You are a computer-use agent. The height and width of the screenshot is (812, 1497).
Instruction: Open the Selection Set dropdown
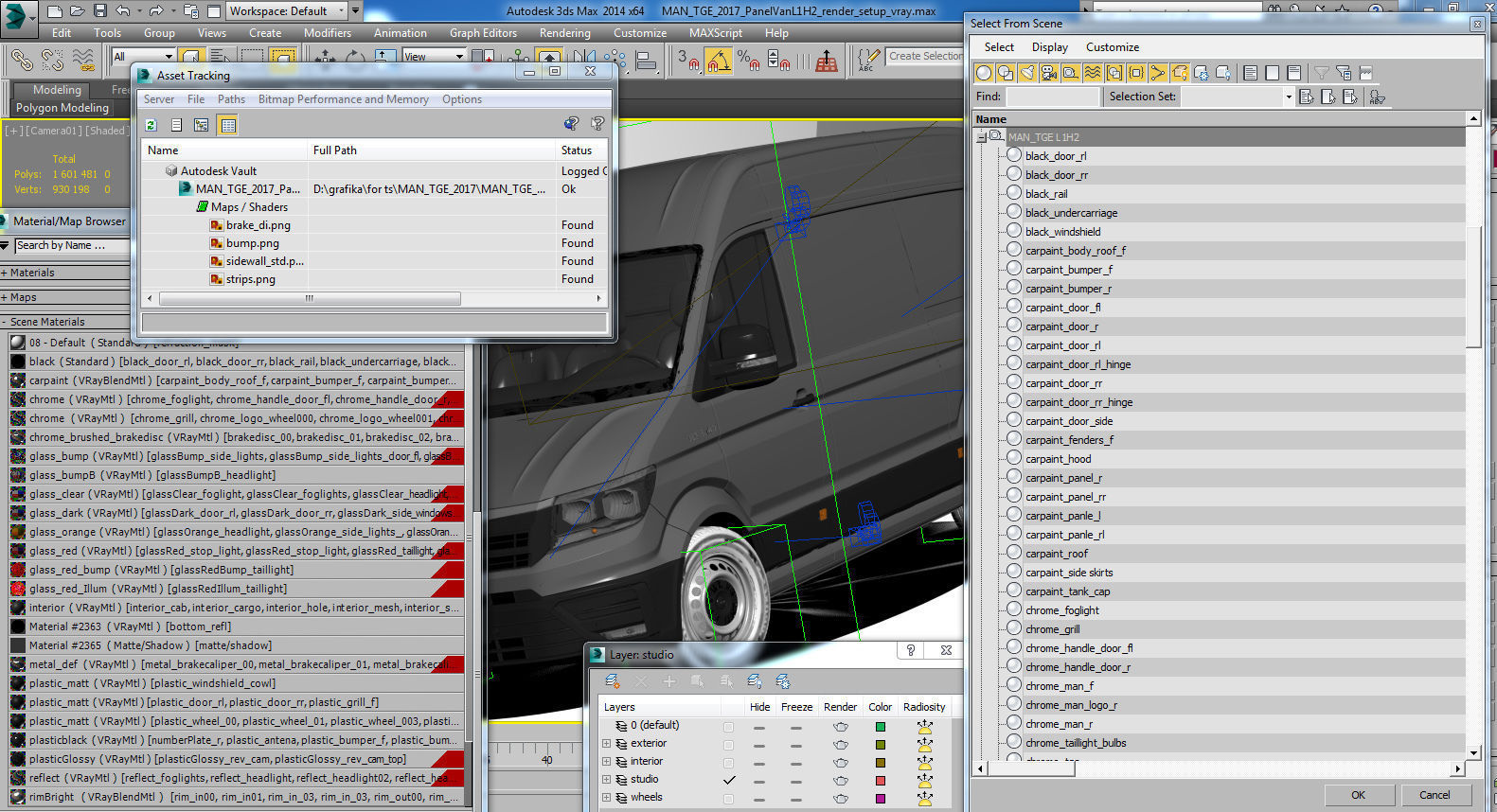tap(1289, 97)
